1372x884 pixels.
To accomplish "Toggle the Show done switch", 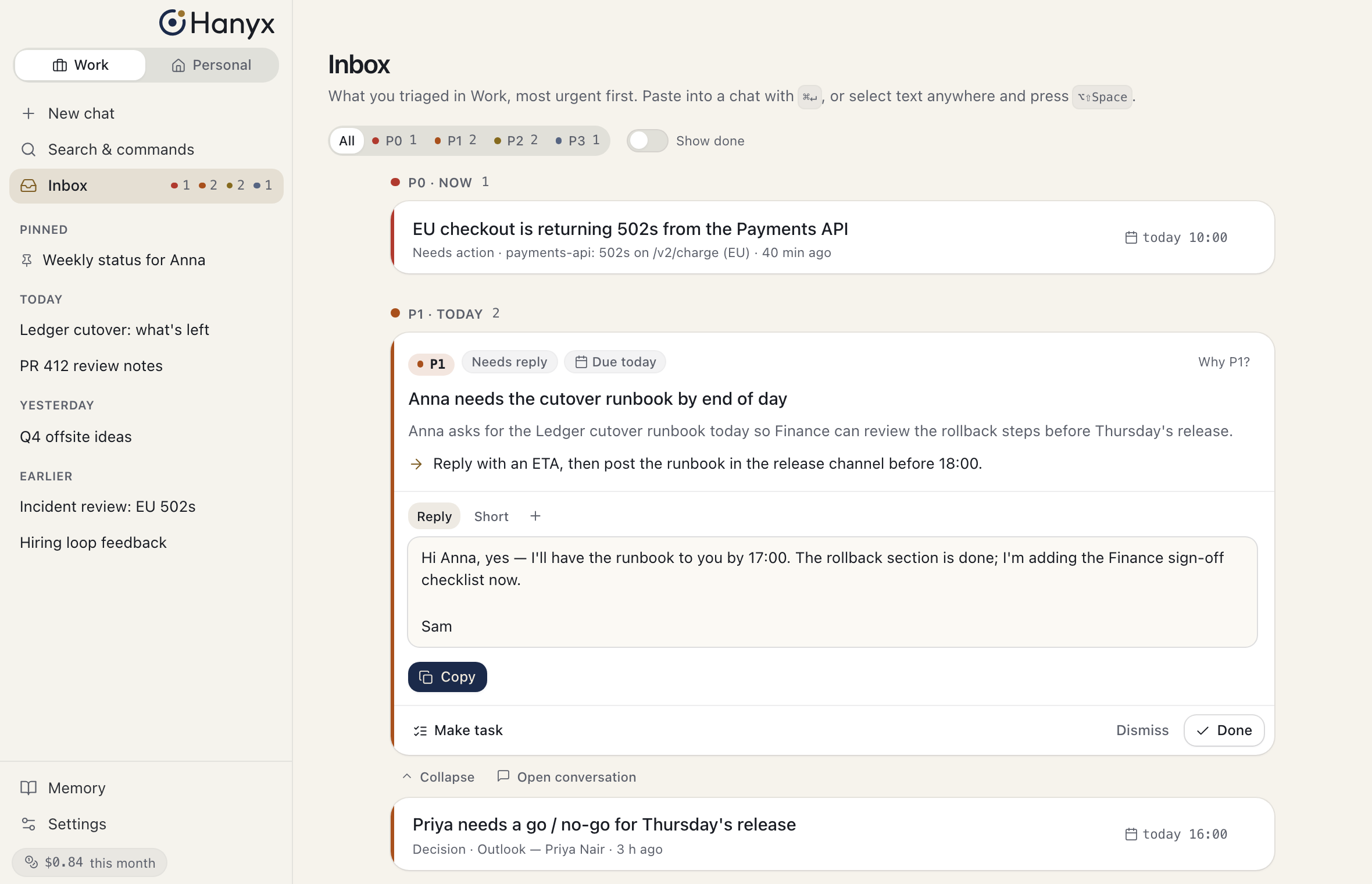I will pyautogui.click(x=647, y=141).
